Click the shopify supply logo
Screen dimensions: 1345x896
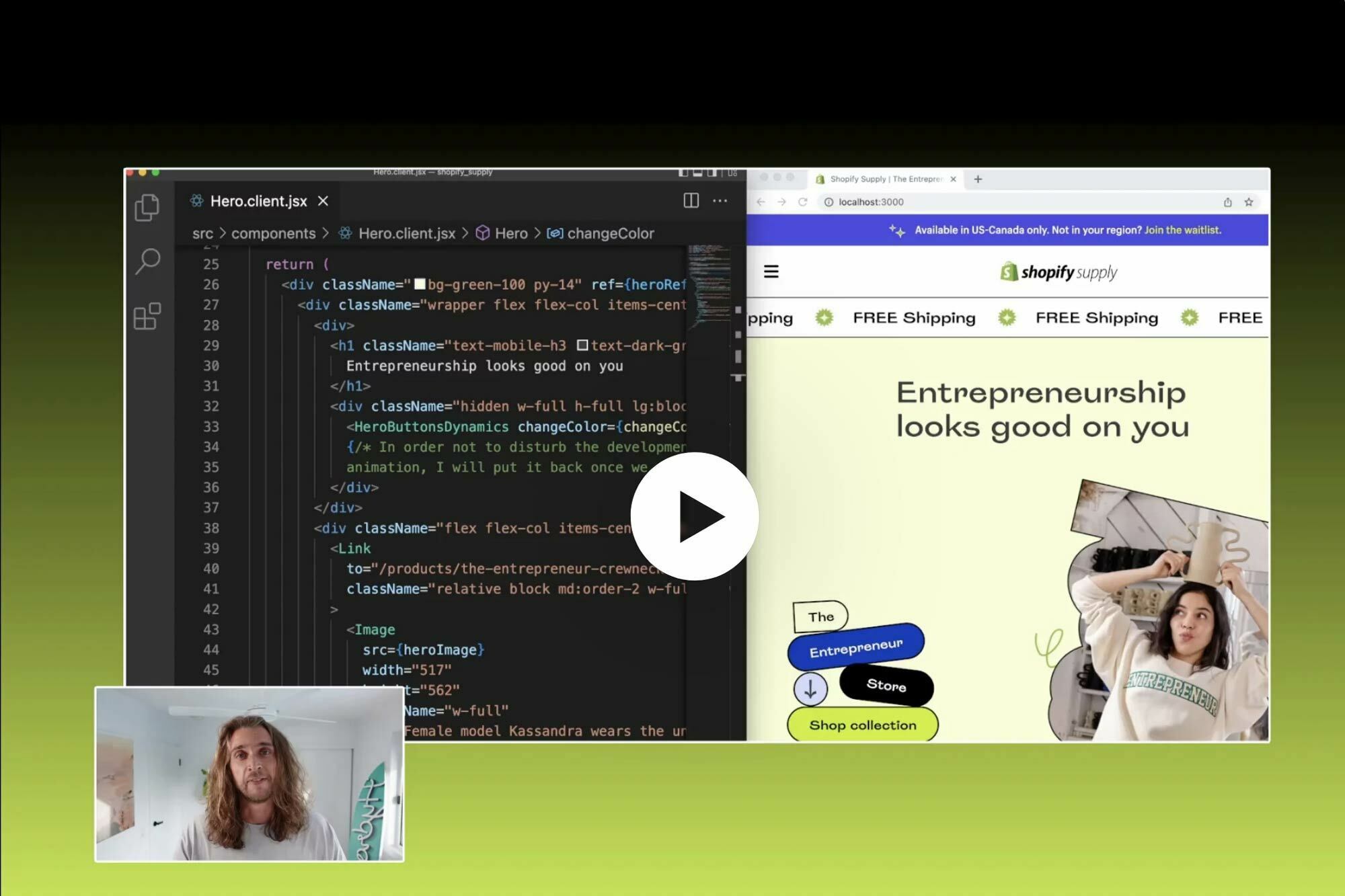pos(1059,272)
